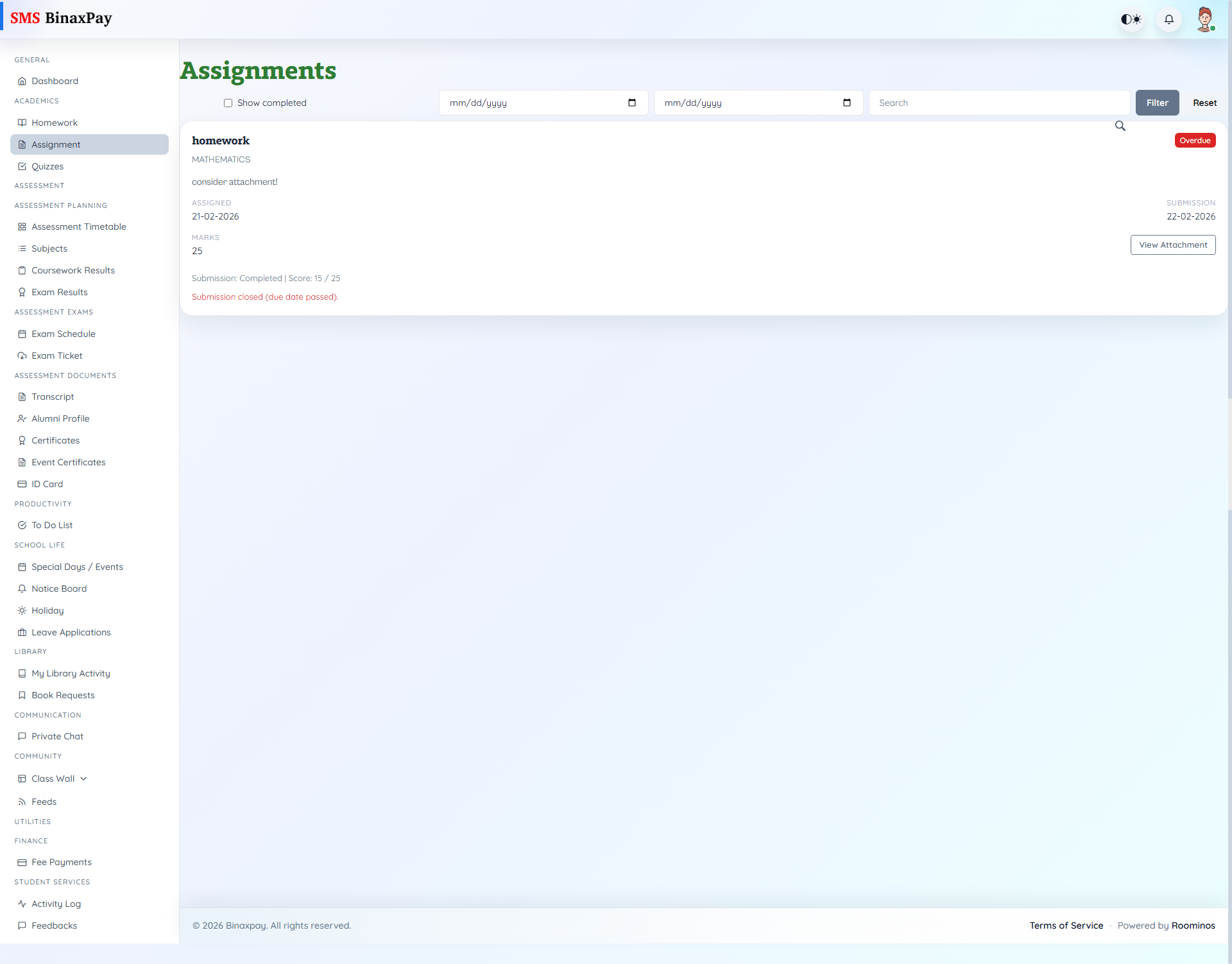
Task: Select the Quizzes icon in the sidebar
Action: (22, 166)
